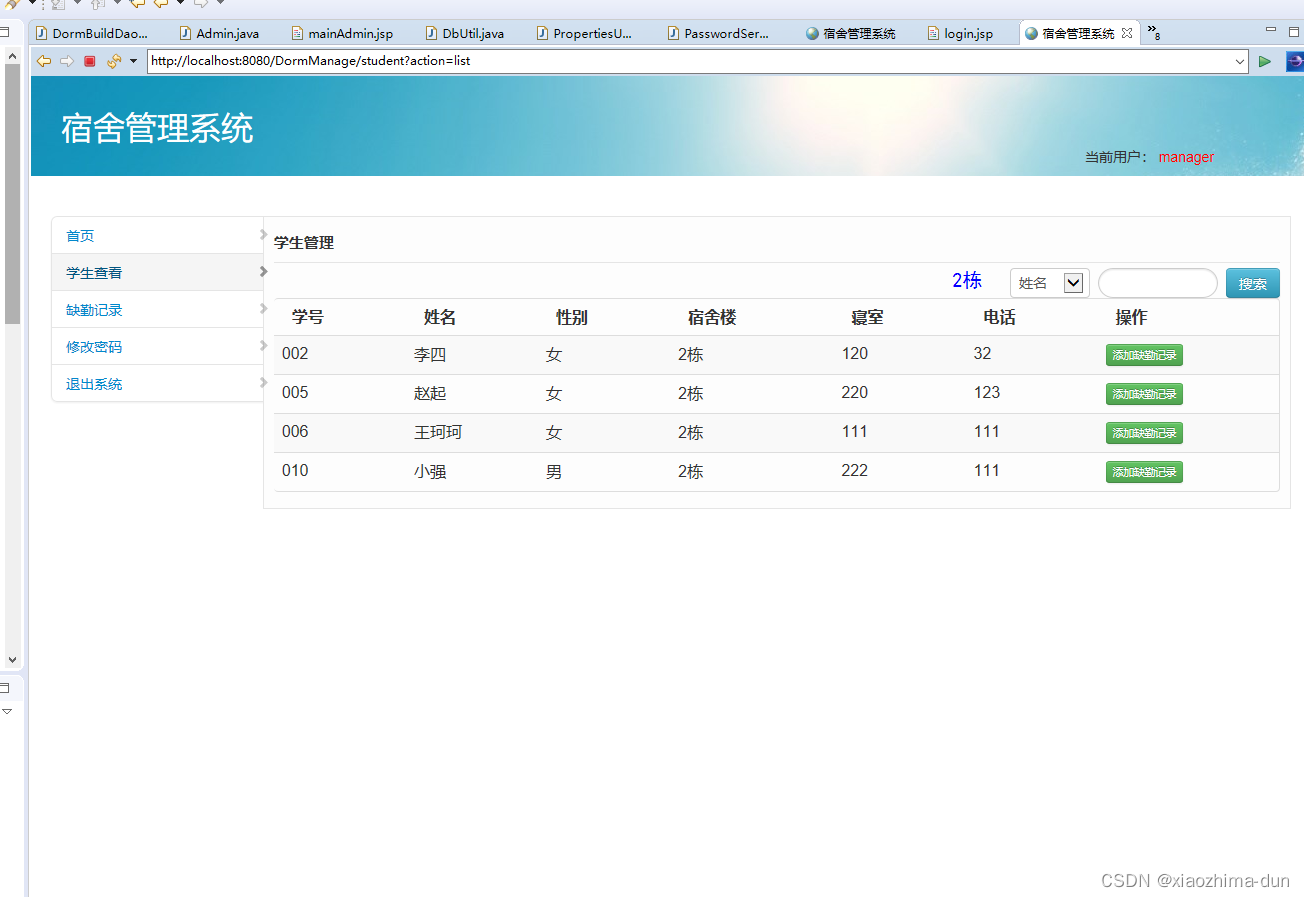Click the 宿舍管理系统 page title

(x=157, y=129)
